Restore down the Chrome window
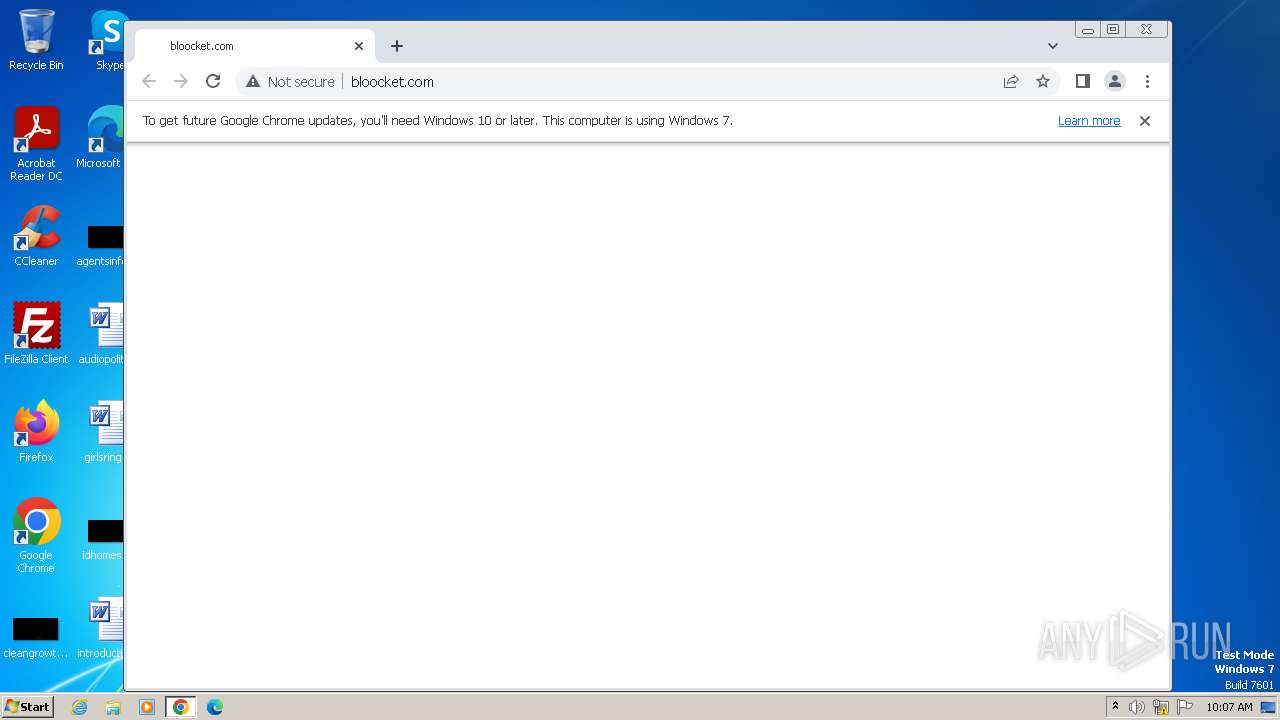 1112,30
